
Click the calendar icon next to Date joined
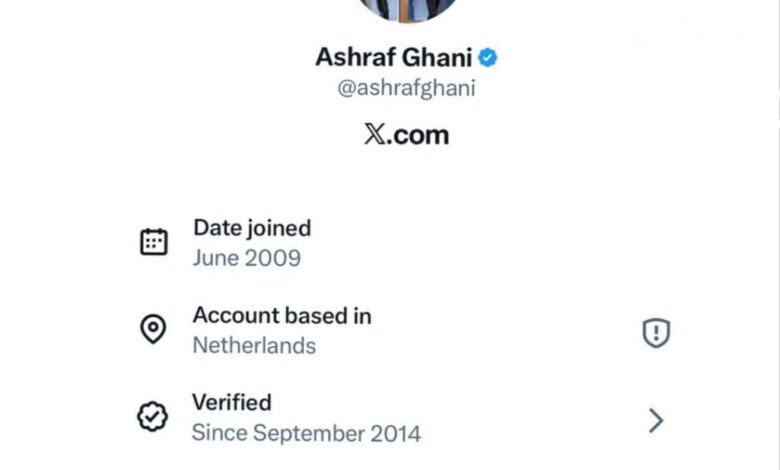pyautogui.click(x=153, y=242)
